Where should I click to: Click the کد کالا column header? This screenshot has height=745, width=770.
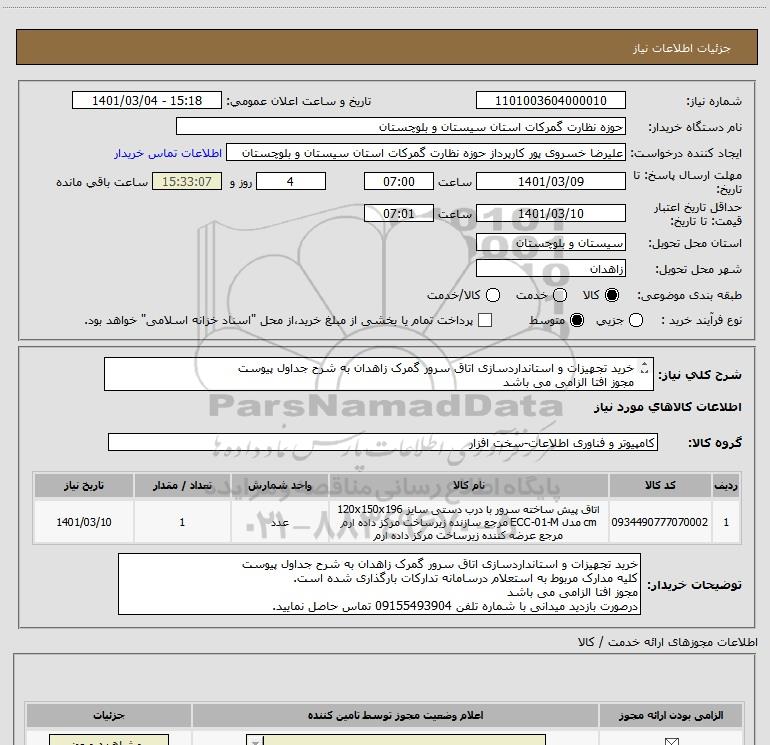point(660,485)
